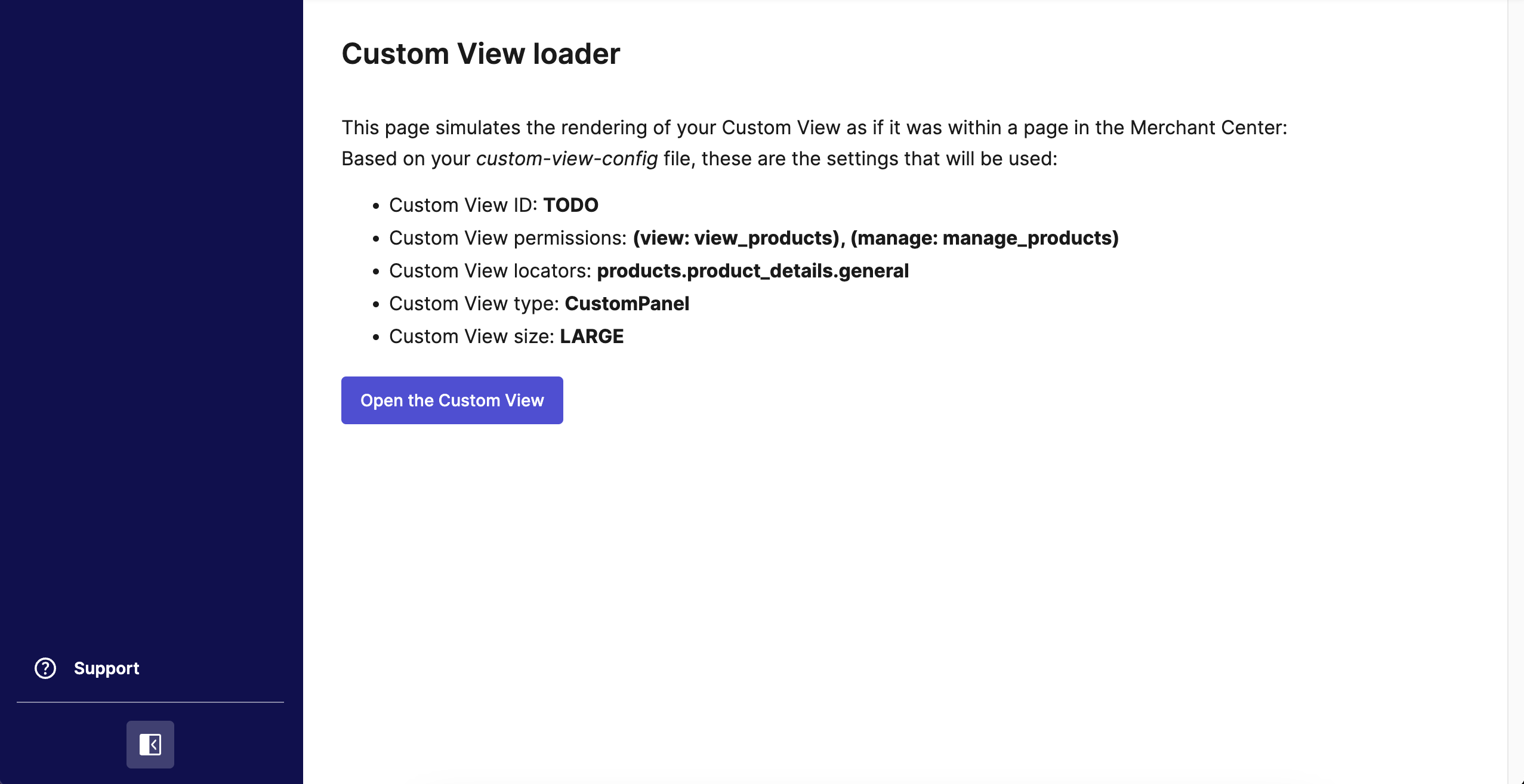Select the TODO Custom View ID value
1524x784 pixels.
570,205
